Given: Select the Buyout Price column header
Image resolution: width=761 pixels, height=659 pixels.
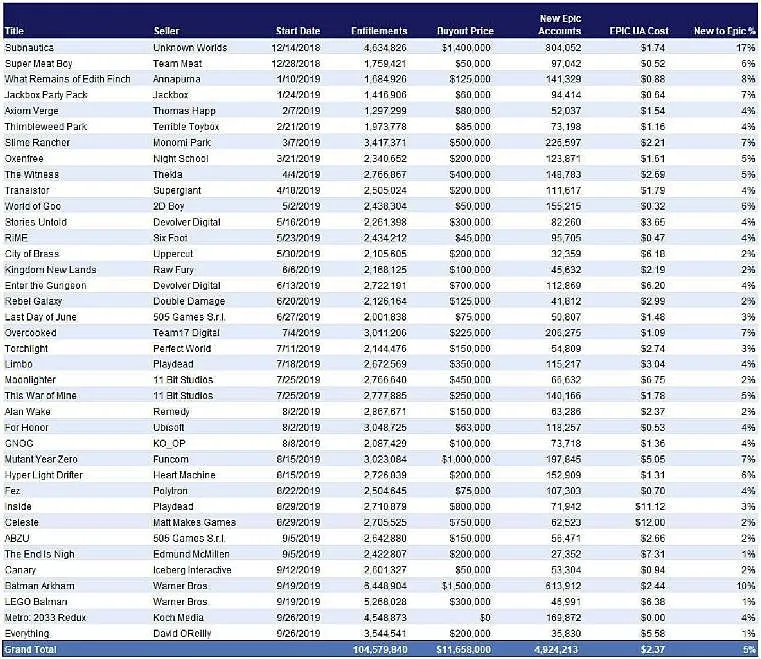Looking at the screenshot, I should point(465,31).
